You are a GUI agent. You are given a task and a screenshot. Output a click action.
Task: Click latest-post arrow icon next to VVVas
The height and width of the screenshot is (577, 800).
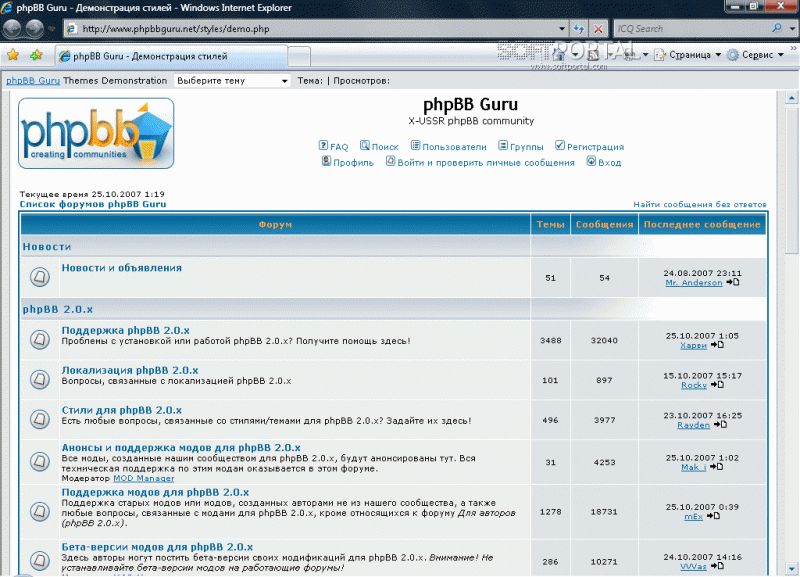pyautogui.click(x=717, y=566)
